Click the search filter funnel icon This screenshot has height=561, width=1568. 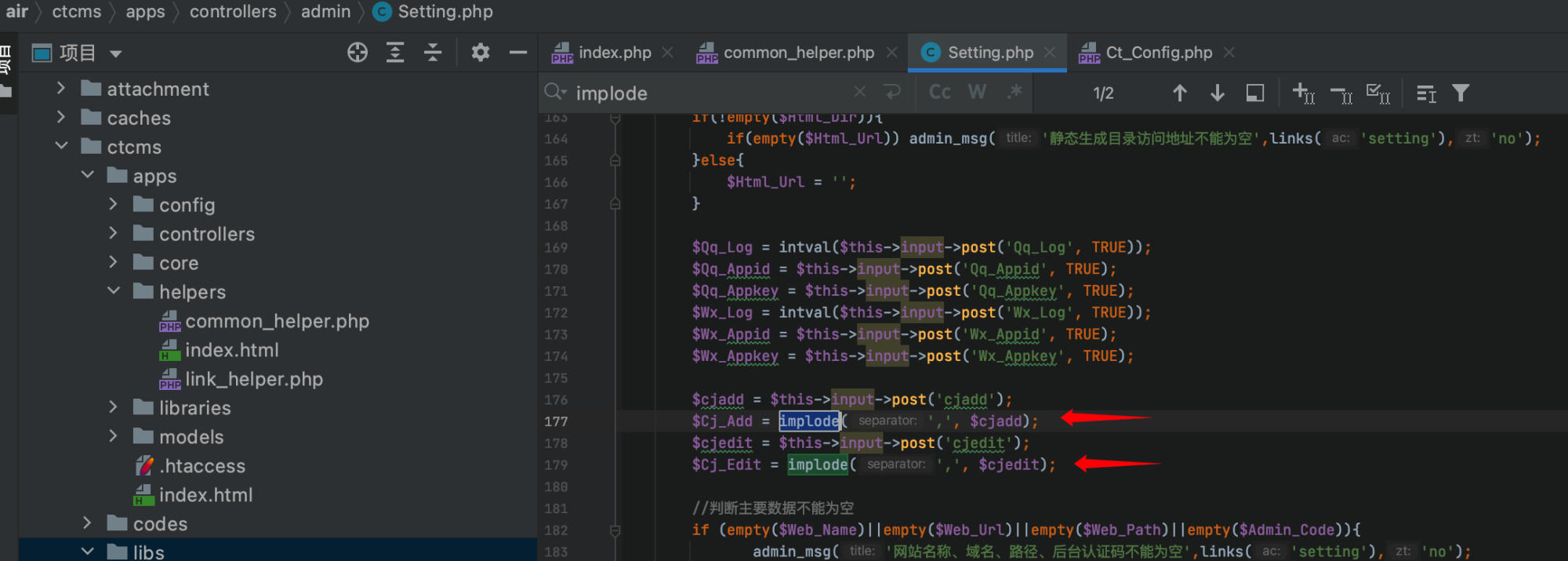[x=1461, y=93]
